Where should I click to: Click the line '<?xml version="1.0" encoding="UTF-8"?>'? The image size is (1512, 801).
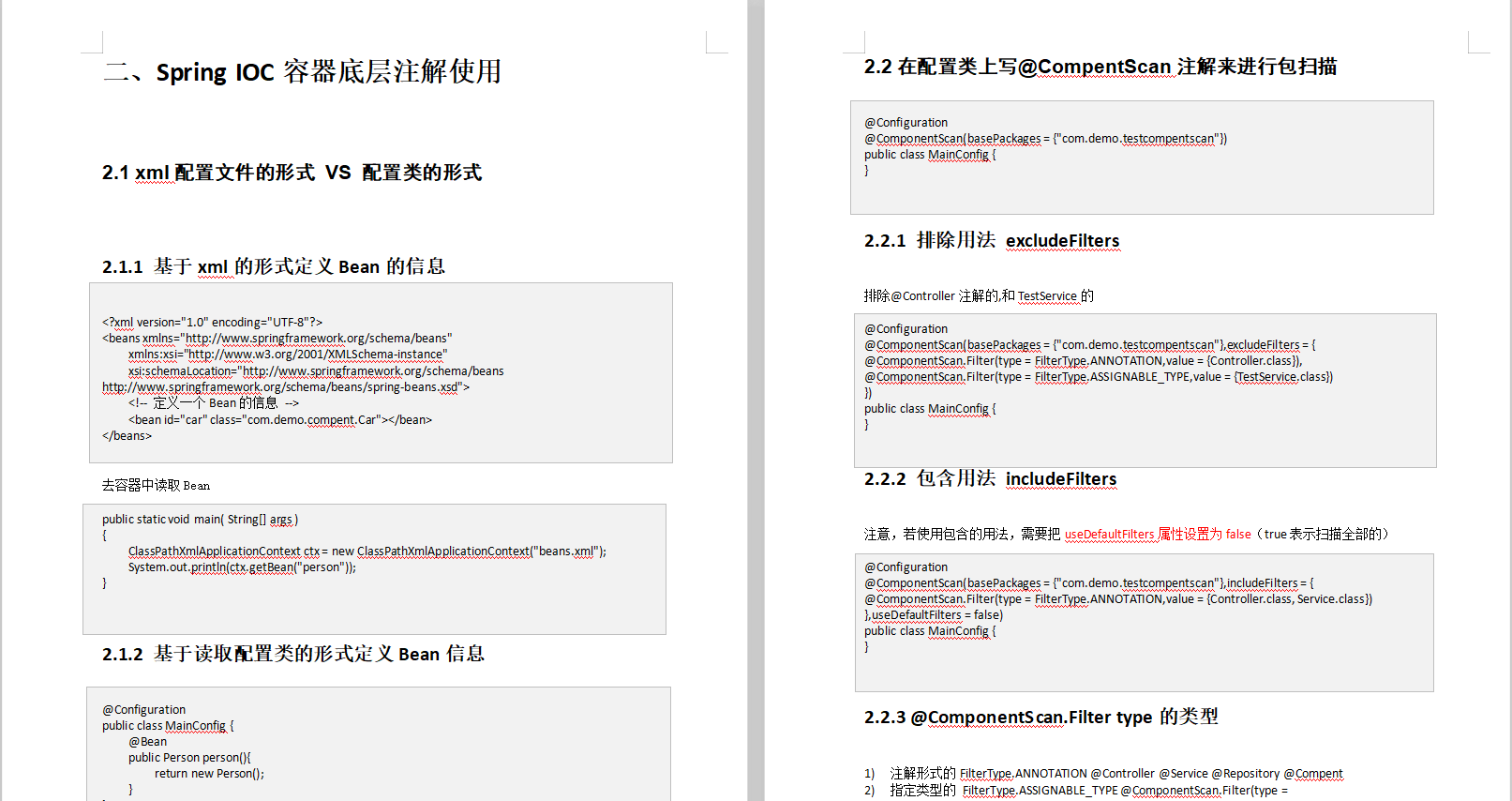tap(212, 322)
